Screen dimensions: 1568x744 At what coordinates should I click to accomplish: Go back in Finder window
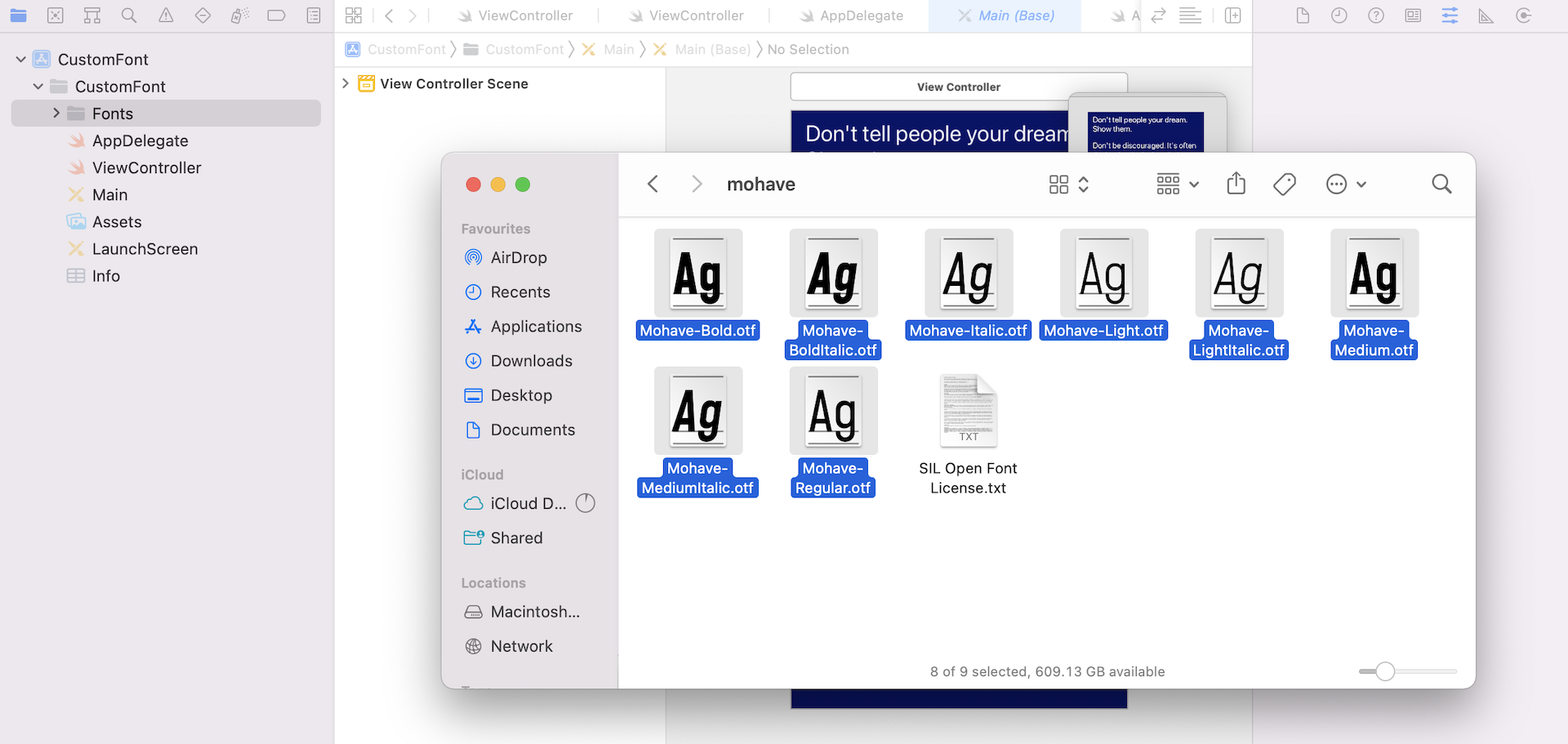(x=653, y=185)
